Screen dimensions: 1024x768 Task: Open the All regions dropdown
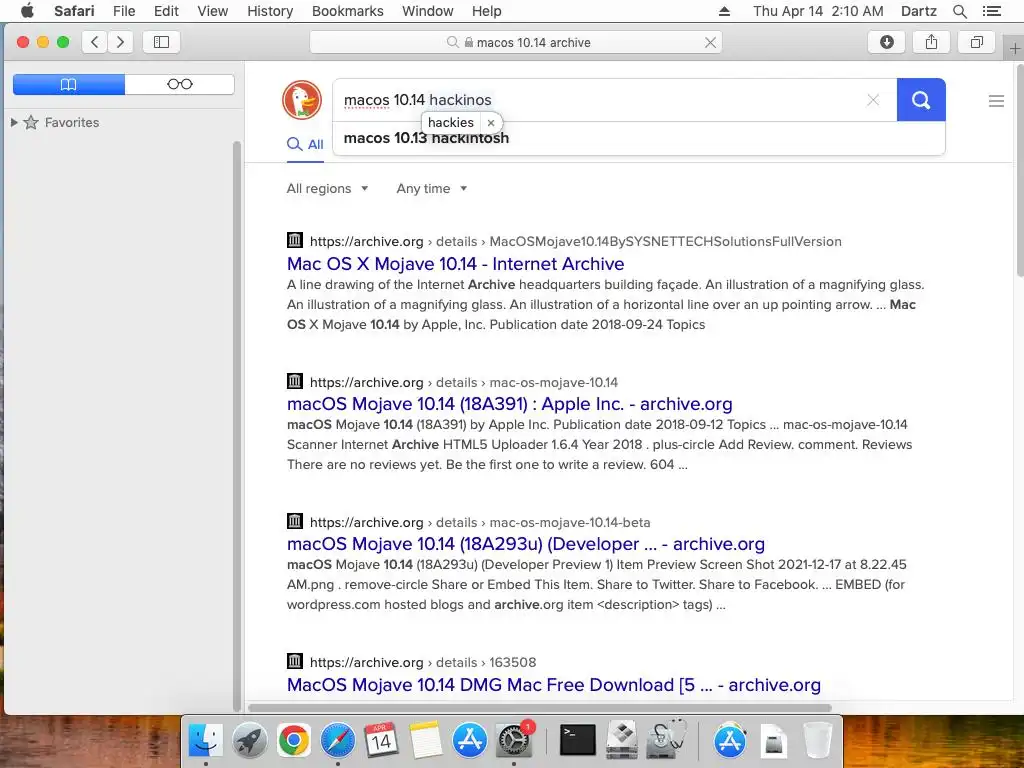pos(327,189)
